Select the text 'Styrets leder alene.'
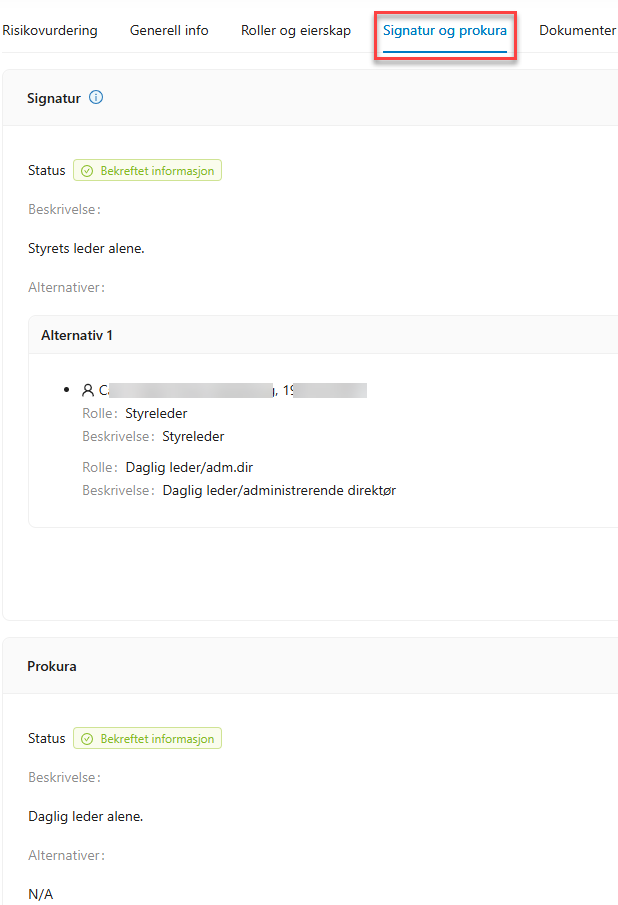 87,249
